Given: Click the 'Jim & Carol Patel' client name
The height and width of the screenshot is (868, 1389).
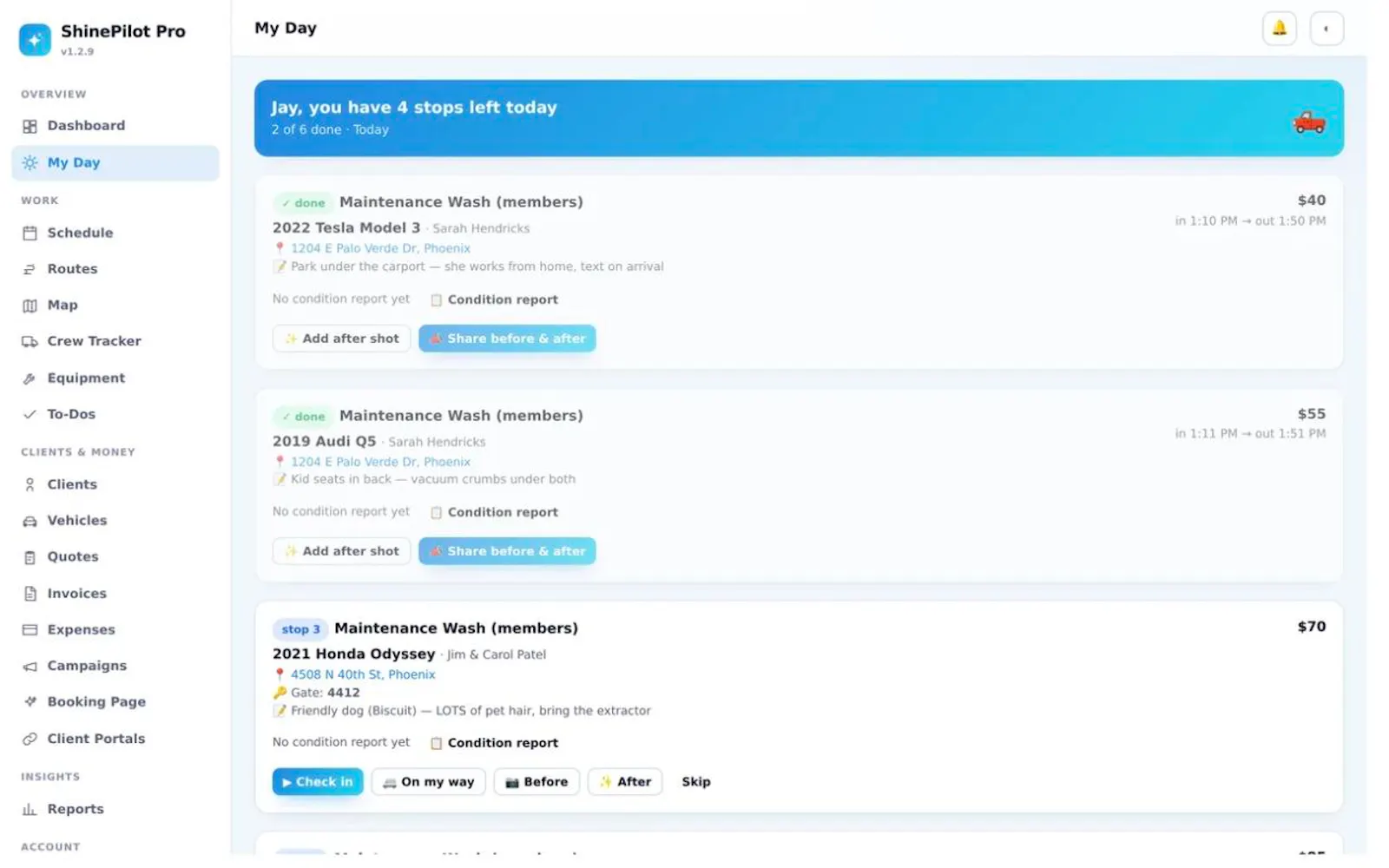Looking at the screenshot, I should [x=497, y=654].
